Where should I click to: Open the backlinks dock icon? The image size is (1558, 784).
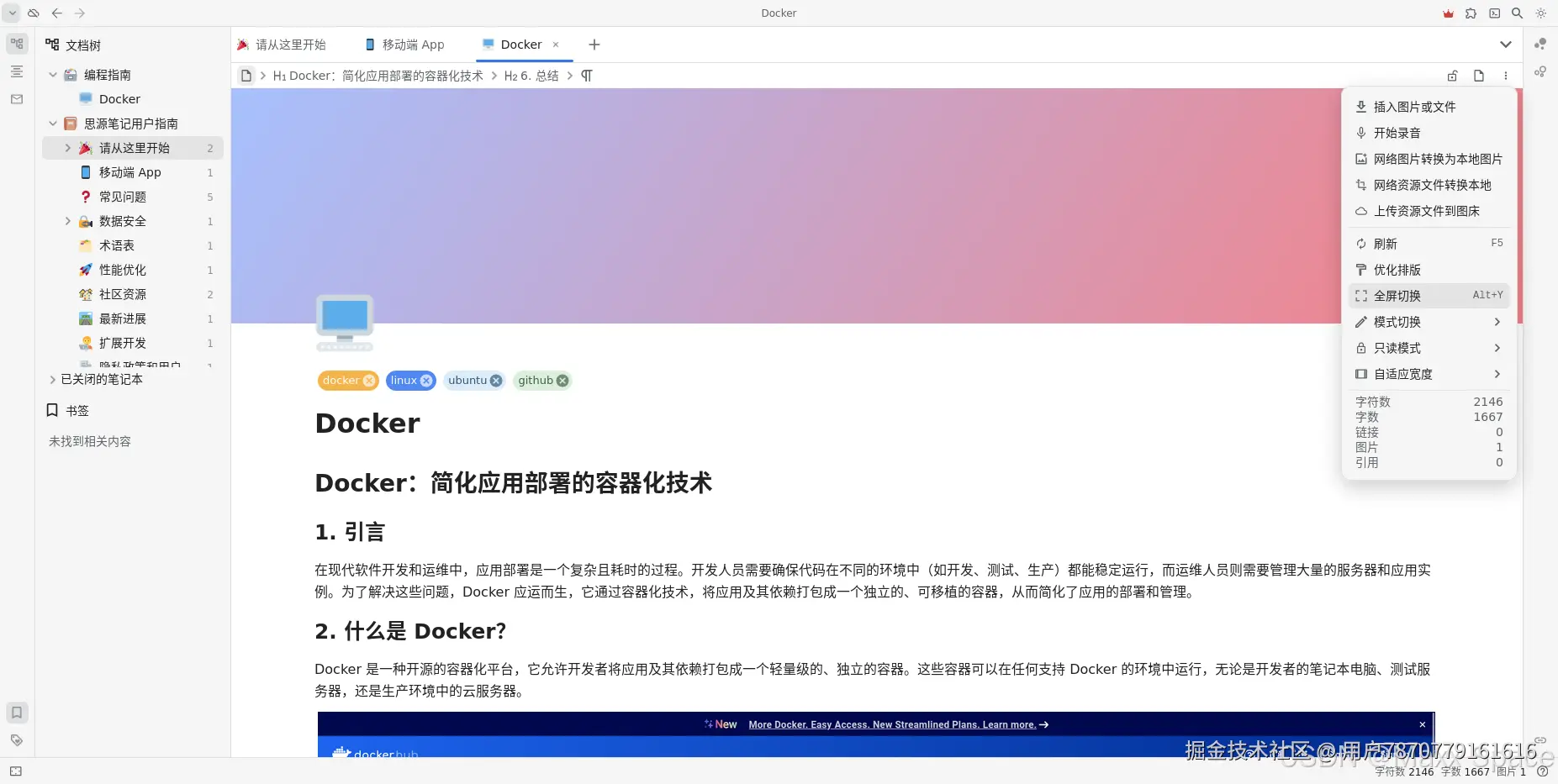click(1540, 740)
